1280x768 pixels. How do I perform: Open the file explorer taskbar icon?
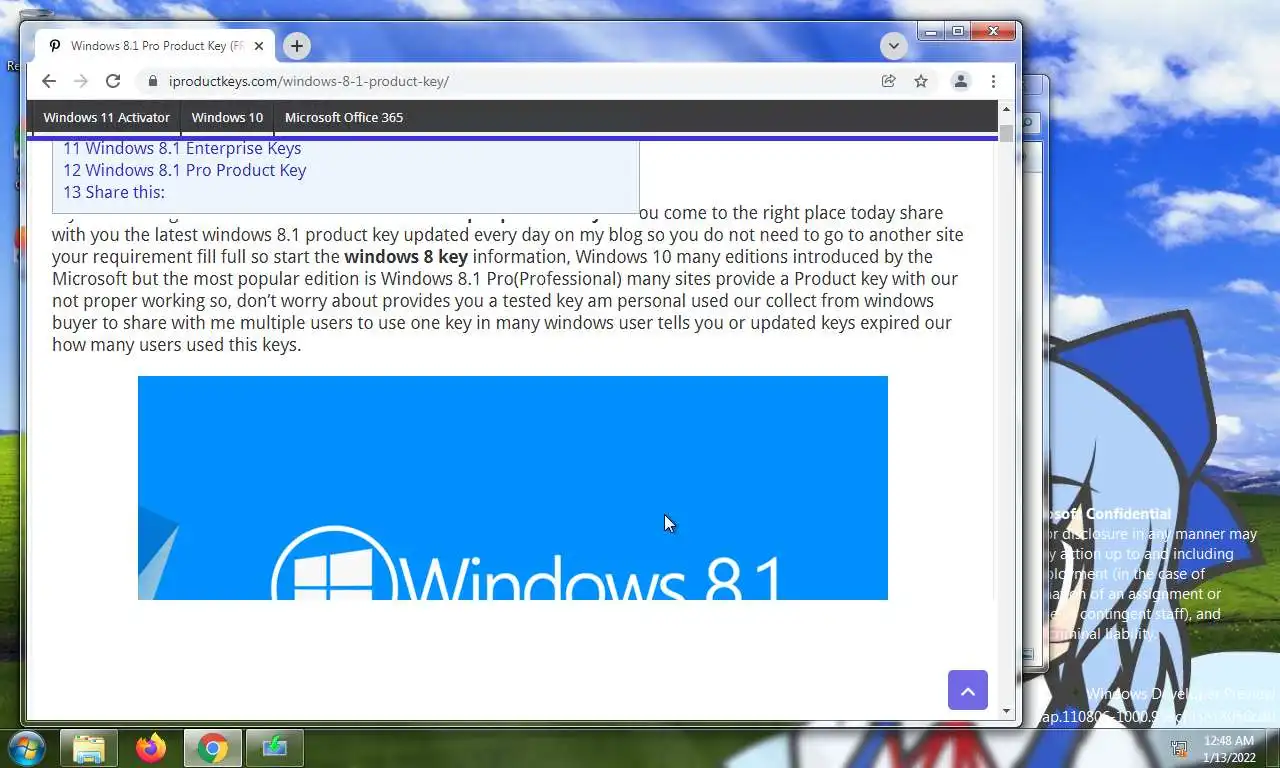tap(89, 747)
